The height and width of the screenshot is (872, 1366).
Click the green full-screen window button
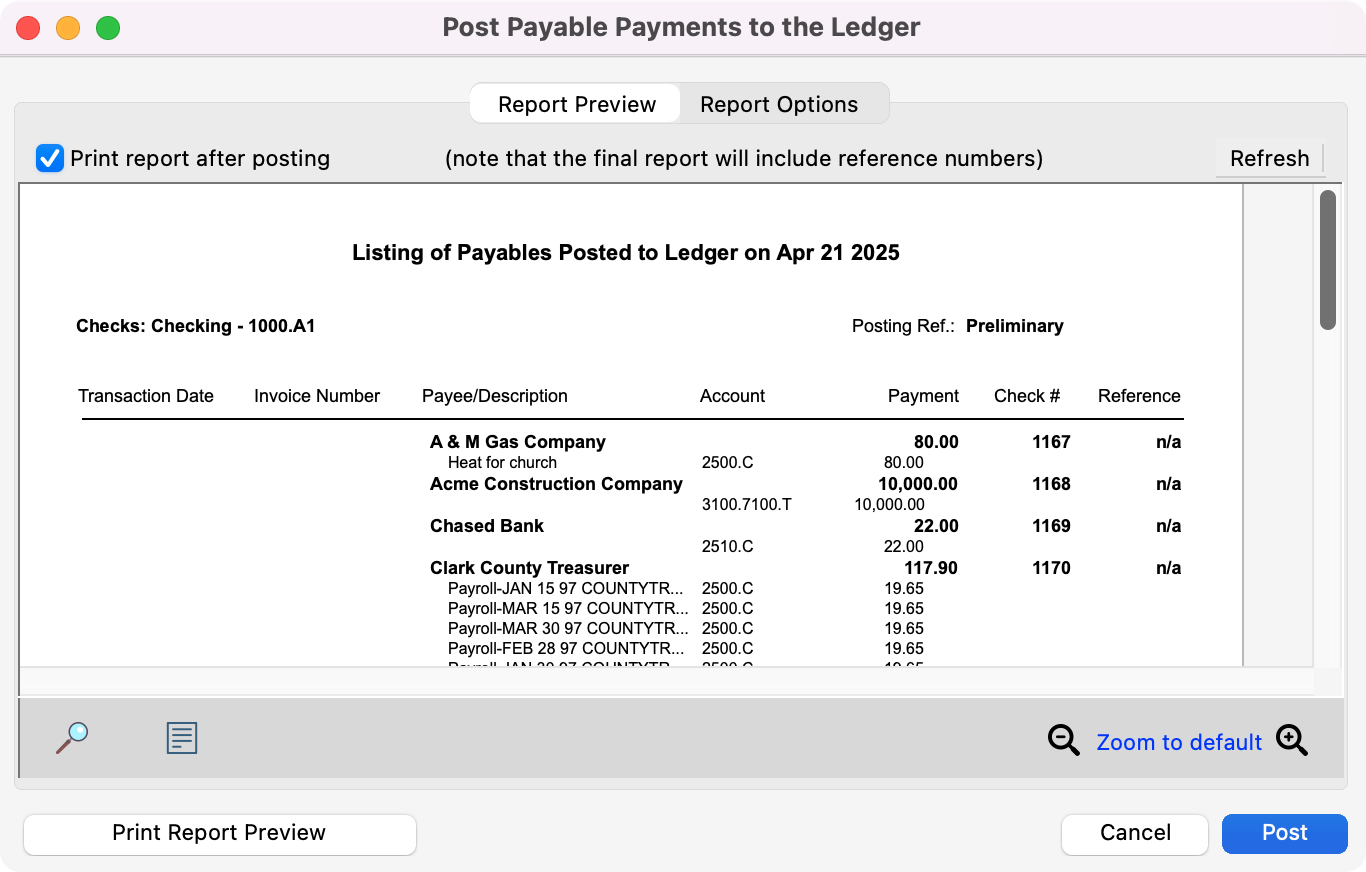[x=108, y=28]
